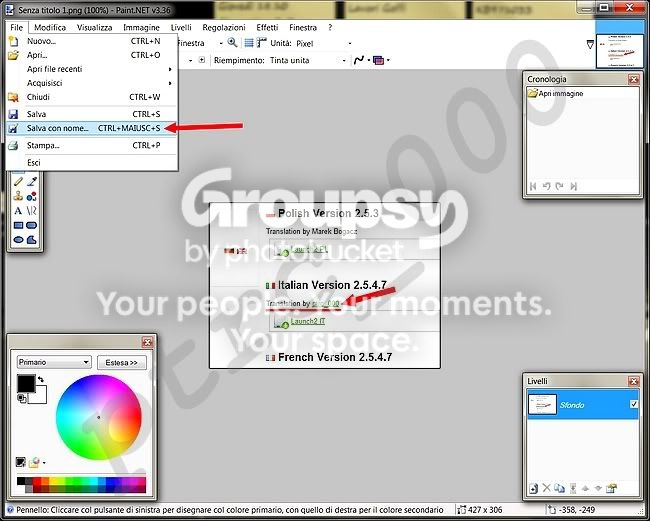
Task: Open palette menu dropdown arrow
Action: 44,463
